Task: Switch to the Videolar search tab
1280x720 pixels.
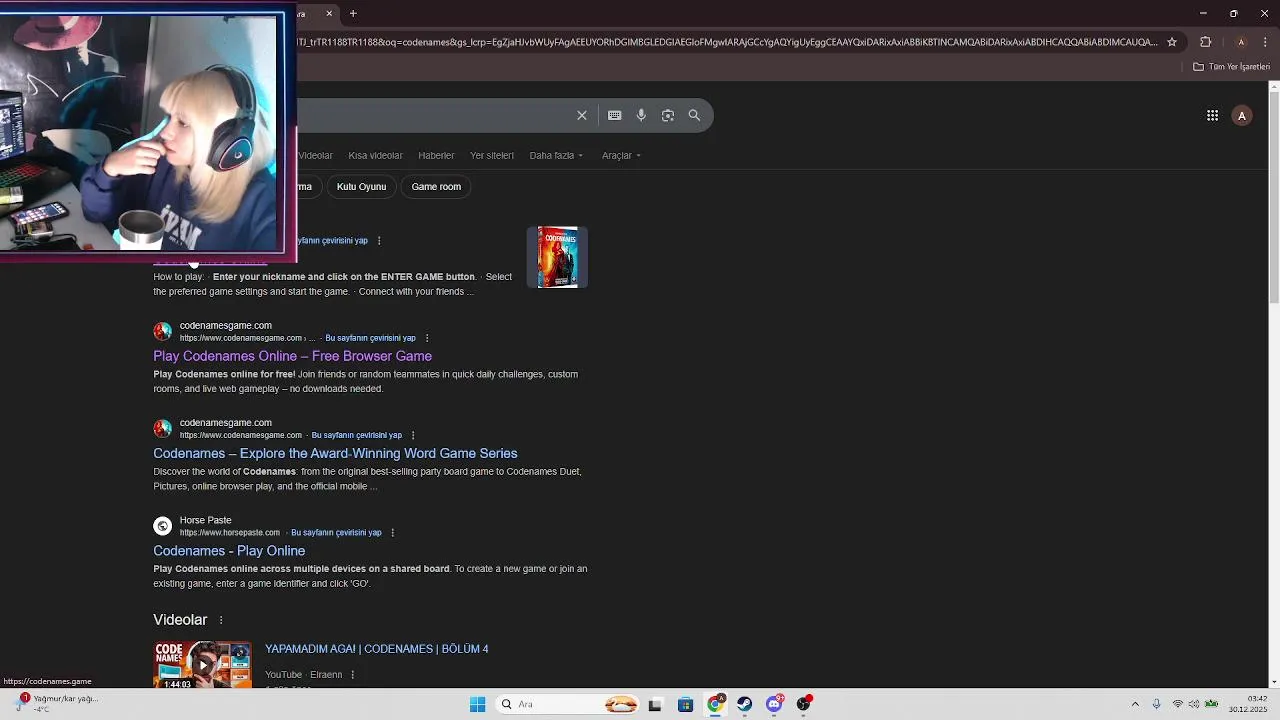Action: [315, 155]
